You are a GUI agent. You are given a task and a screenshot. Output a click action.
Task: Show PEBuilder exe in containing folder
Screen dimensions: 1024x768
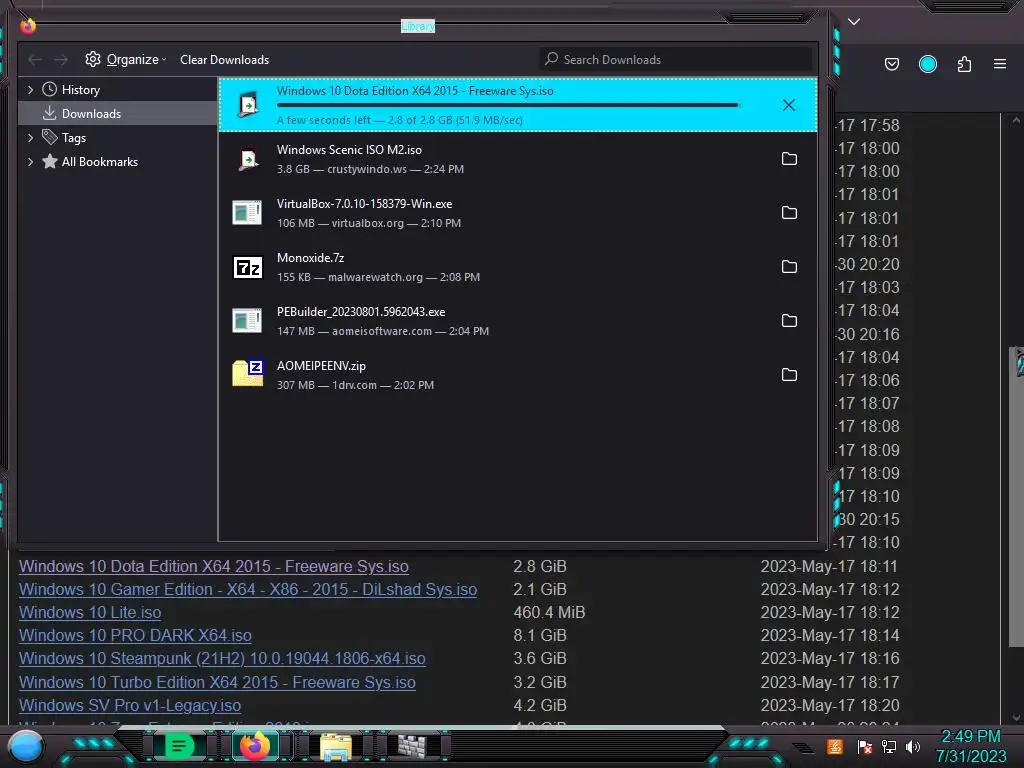[x=789, y=321]
